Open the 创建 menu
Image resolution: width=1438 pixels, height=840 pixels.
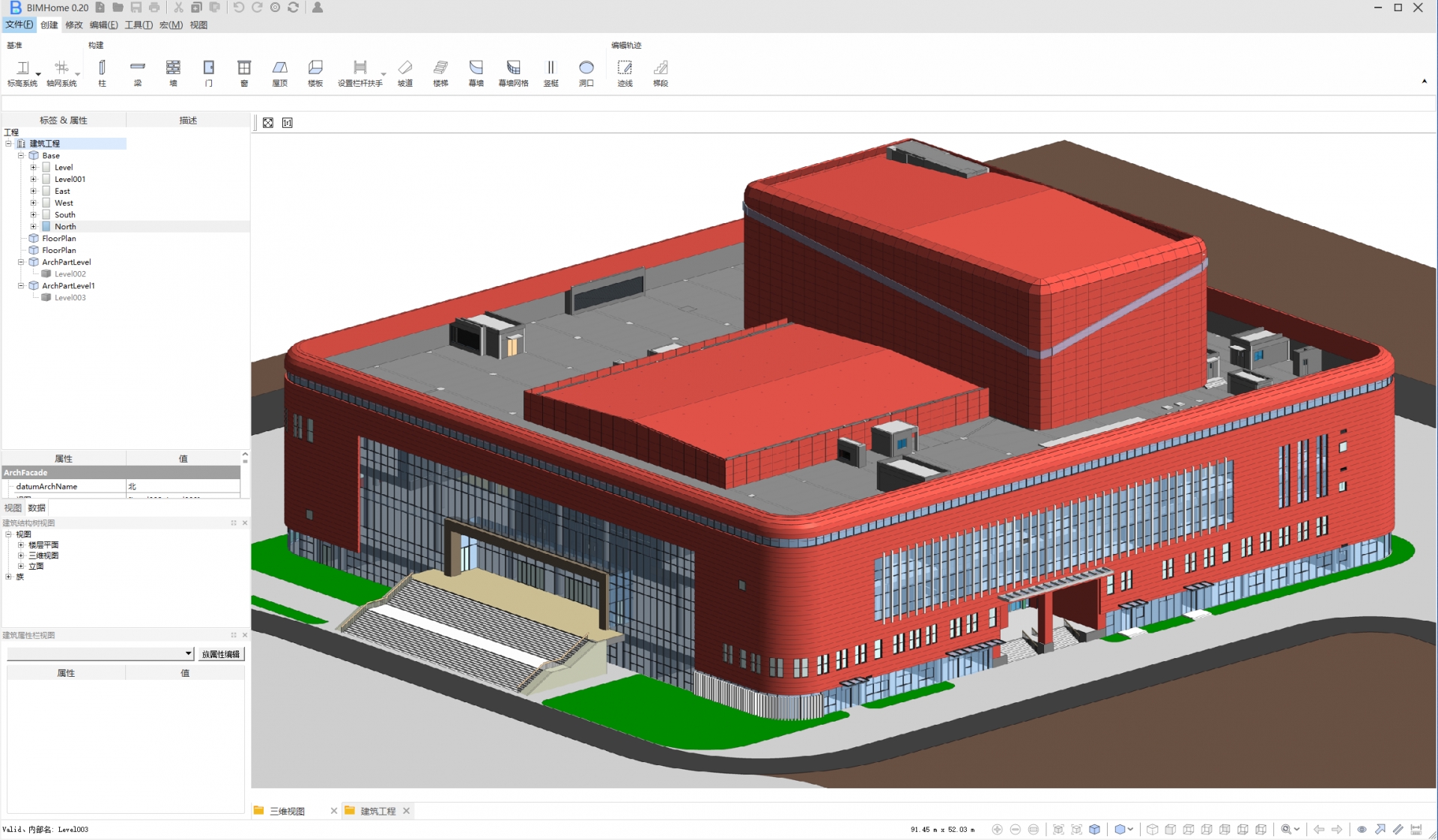pyautogui.click(x=49, y=25)
